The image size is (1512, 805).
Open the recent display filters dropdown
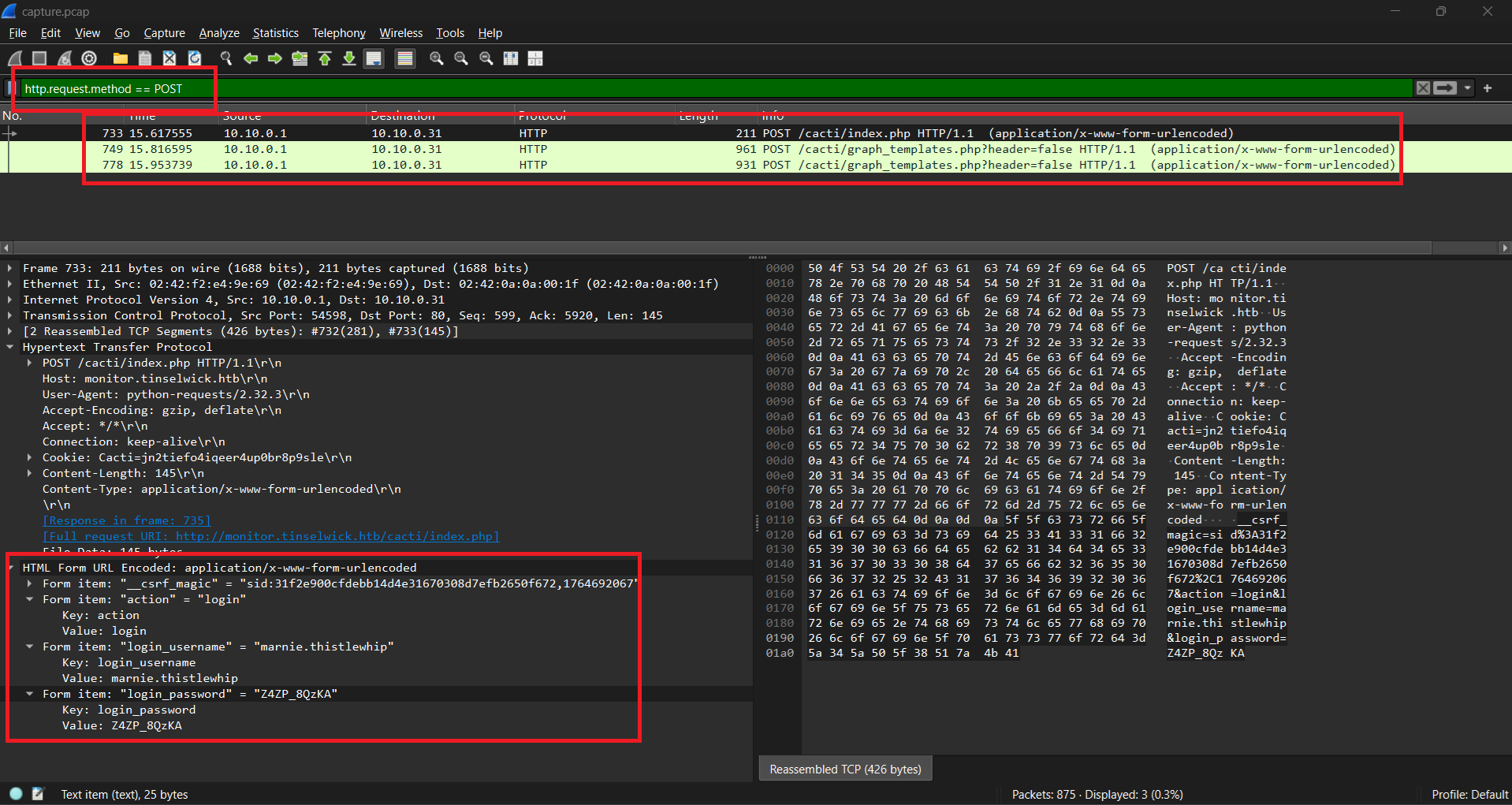(x=1467, y=88)
